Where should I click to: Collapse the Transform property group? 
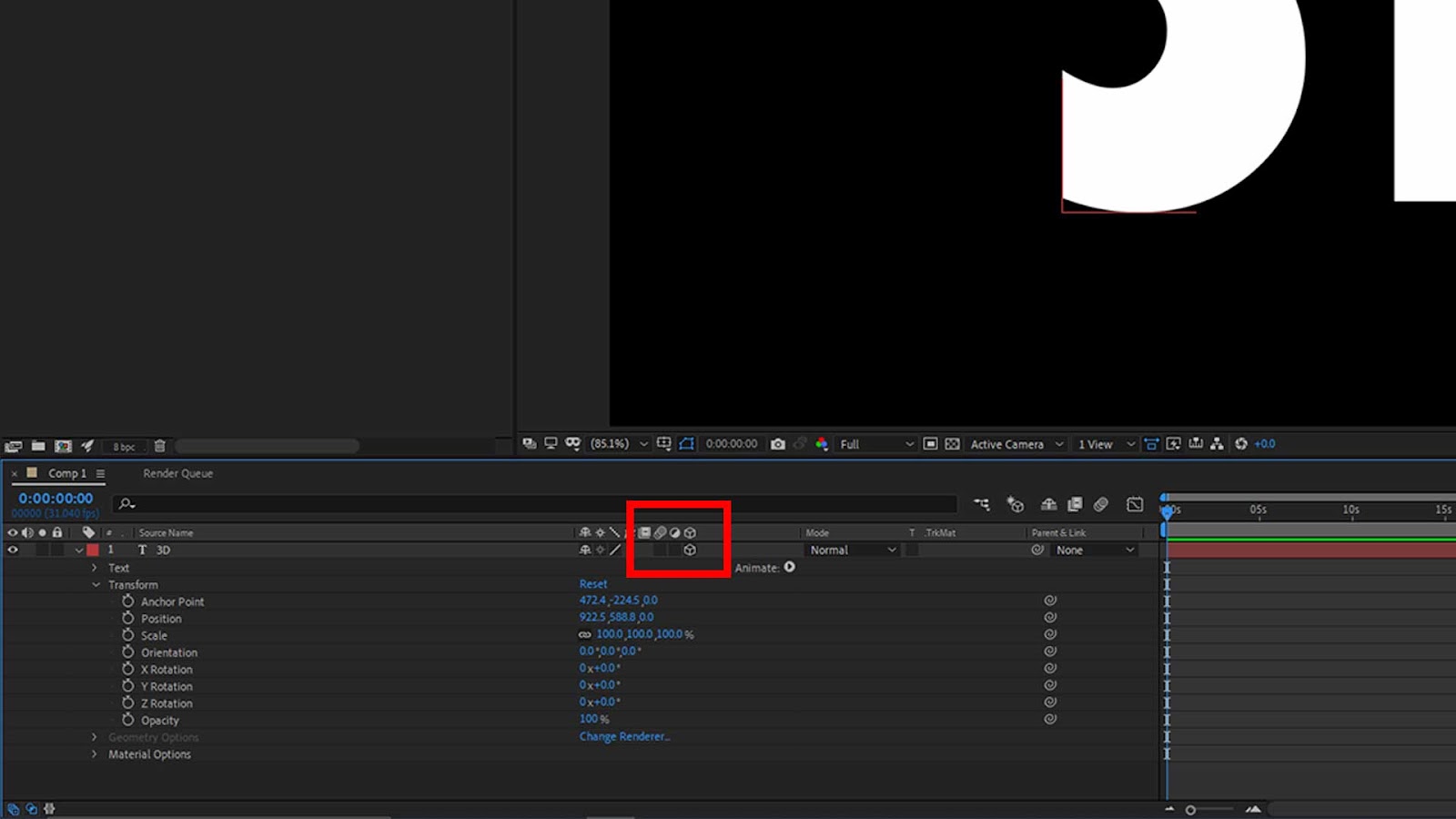(x=96, y=585)
